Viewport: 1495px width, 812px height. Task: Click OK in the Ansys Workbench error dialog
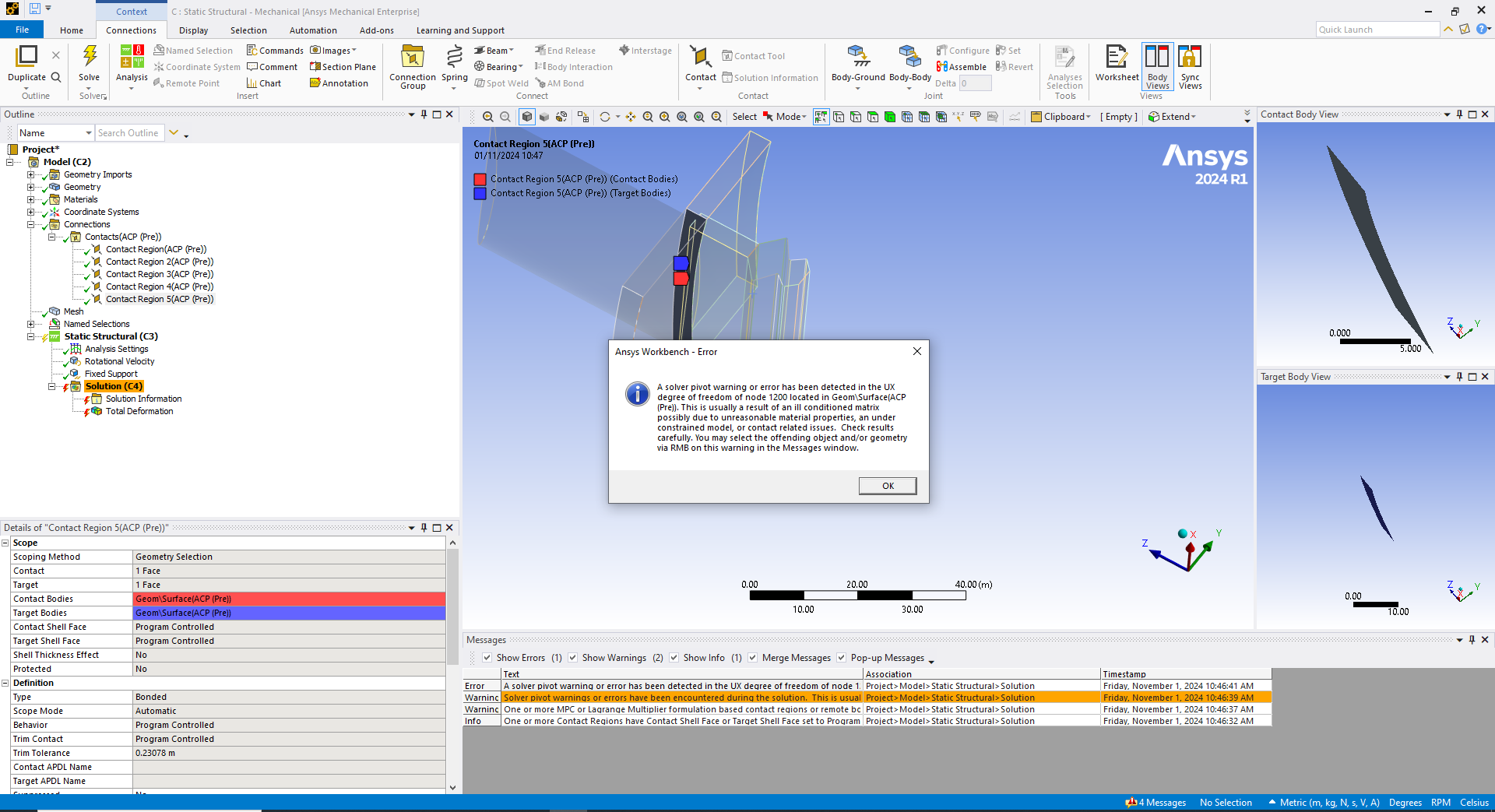click(x=888, y=486)
